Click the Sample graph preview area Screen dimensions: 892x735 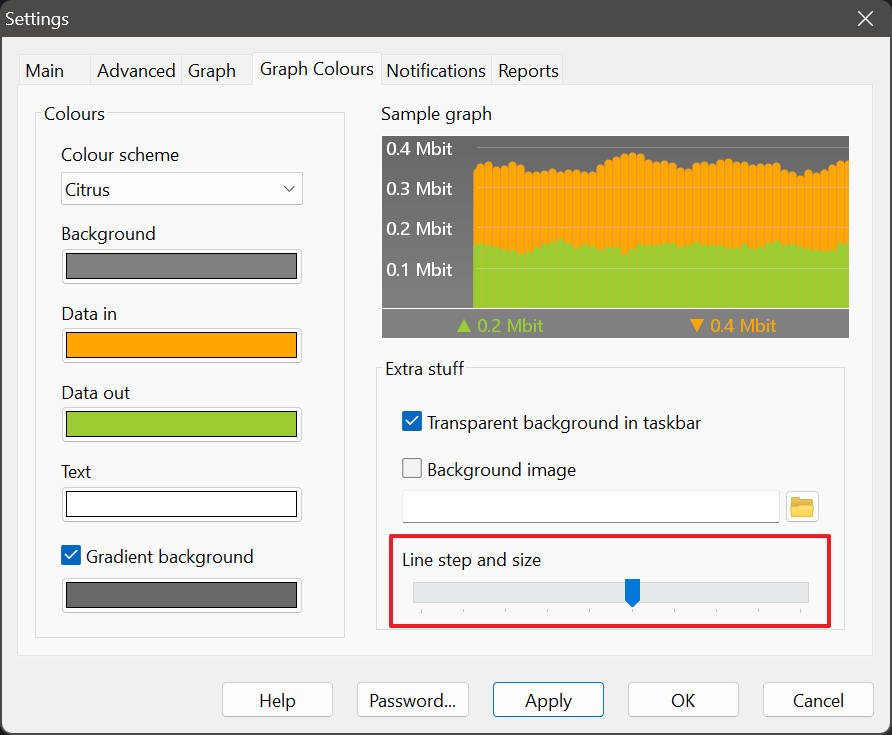click(x=615, y=237)
